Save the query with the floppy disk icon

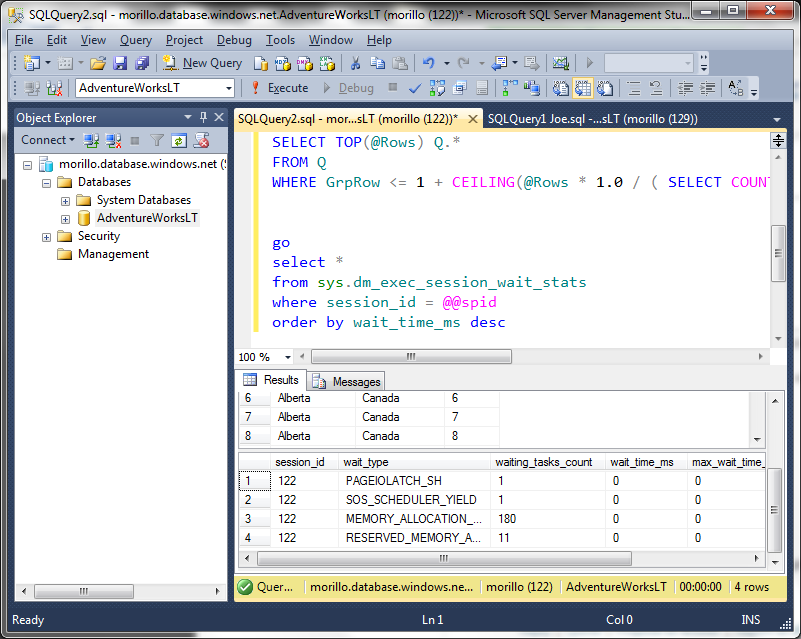(120, 63)
